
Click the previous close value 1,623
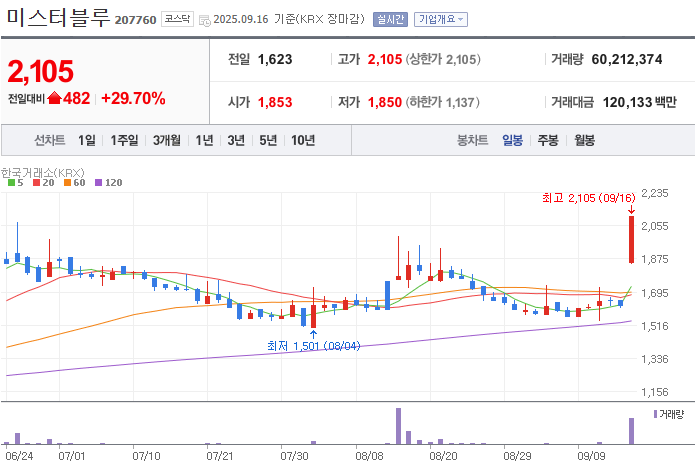tap(275, 59)
